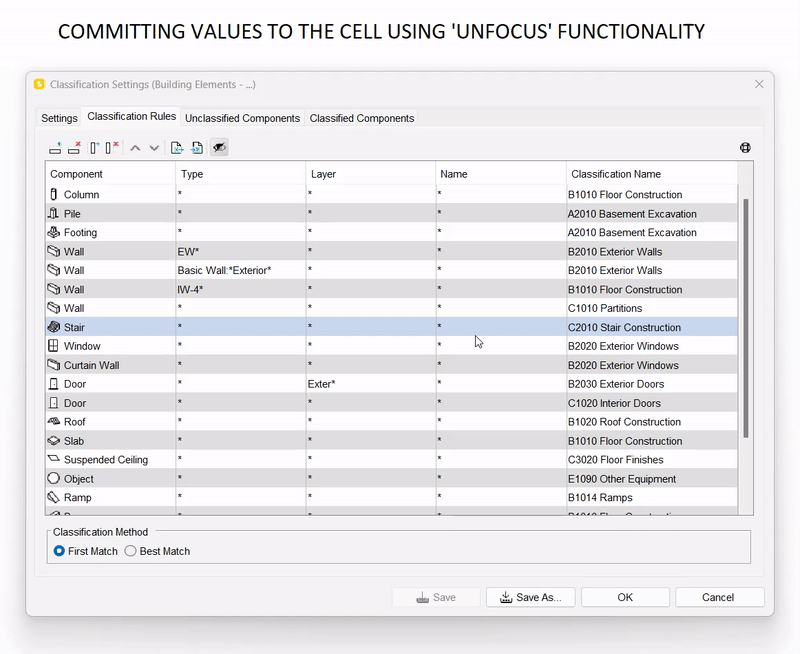Screen dimensions: 800x654
Task: Click the Curtain Wall component icon
Action: (54, 365)
